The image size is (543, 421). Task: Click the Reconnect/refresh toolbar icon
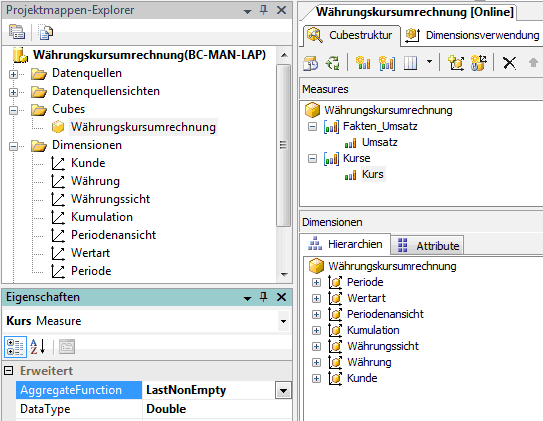point(333,63)
